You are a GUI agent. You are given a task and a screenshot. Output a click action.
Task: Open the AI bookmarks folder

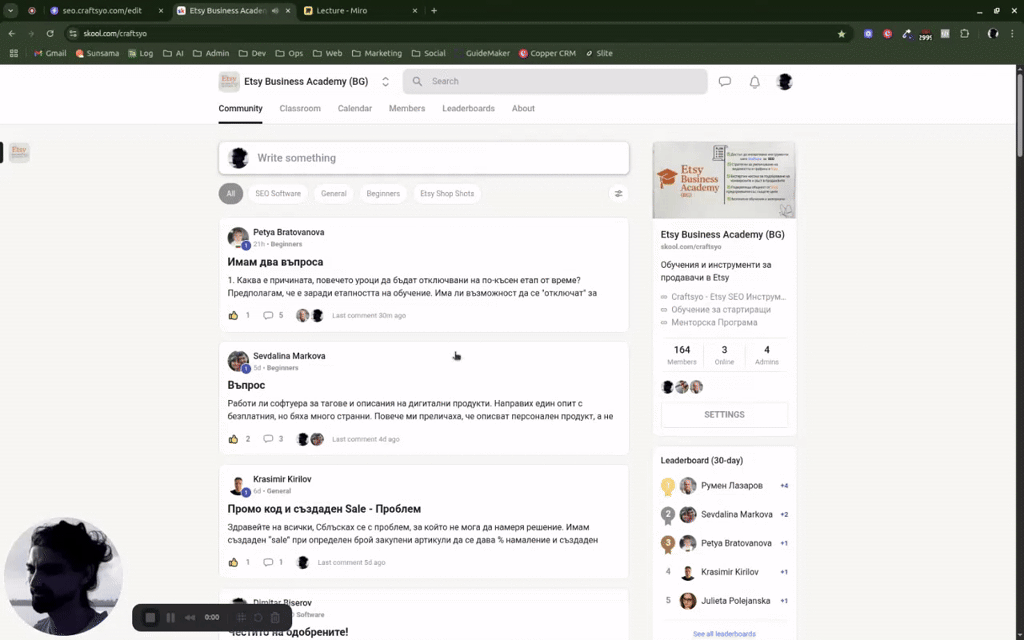point(173,54)
